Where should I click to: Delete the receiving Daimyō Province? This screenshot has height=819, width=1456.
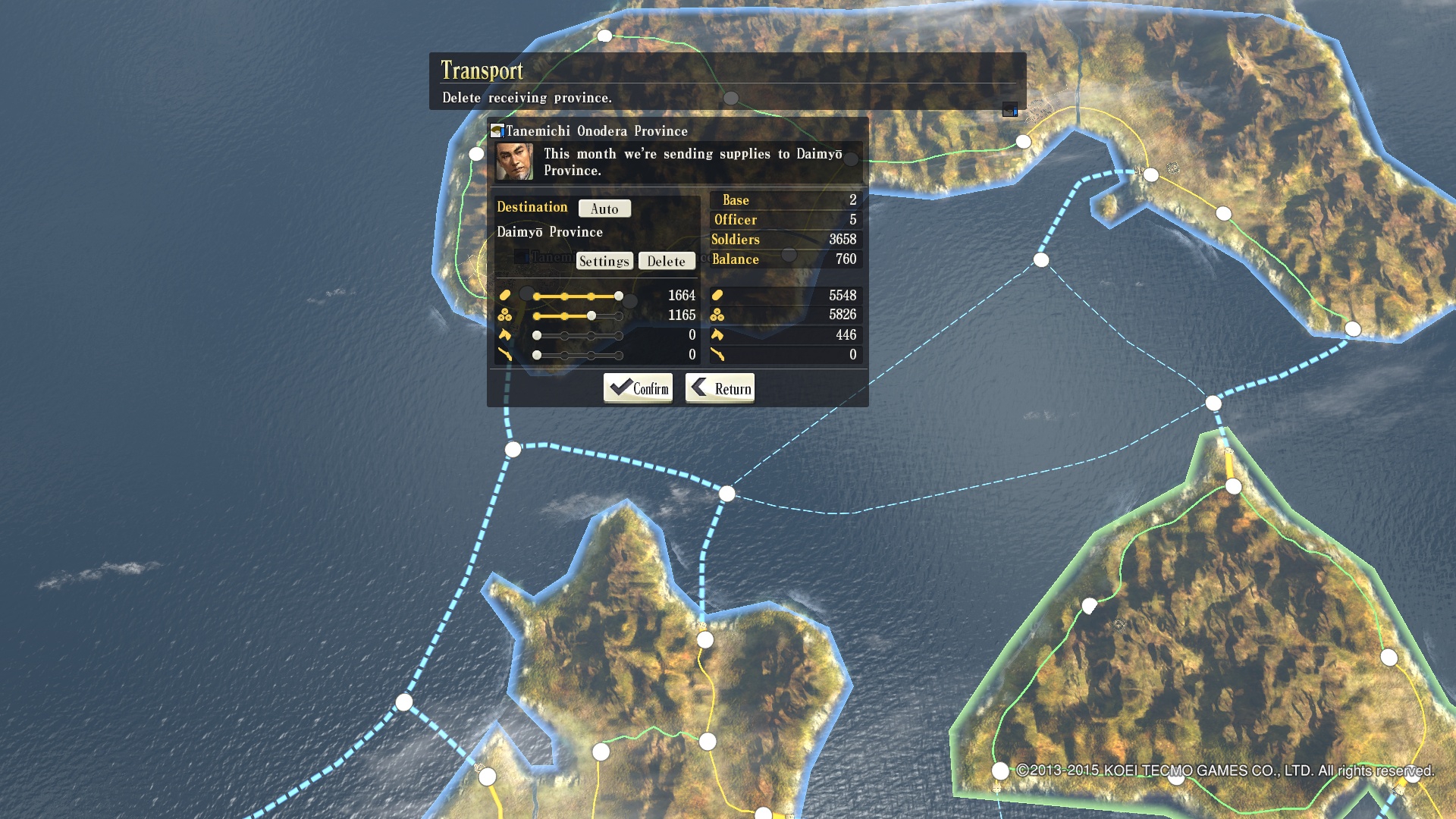pos(667,261)
